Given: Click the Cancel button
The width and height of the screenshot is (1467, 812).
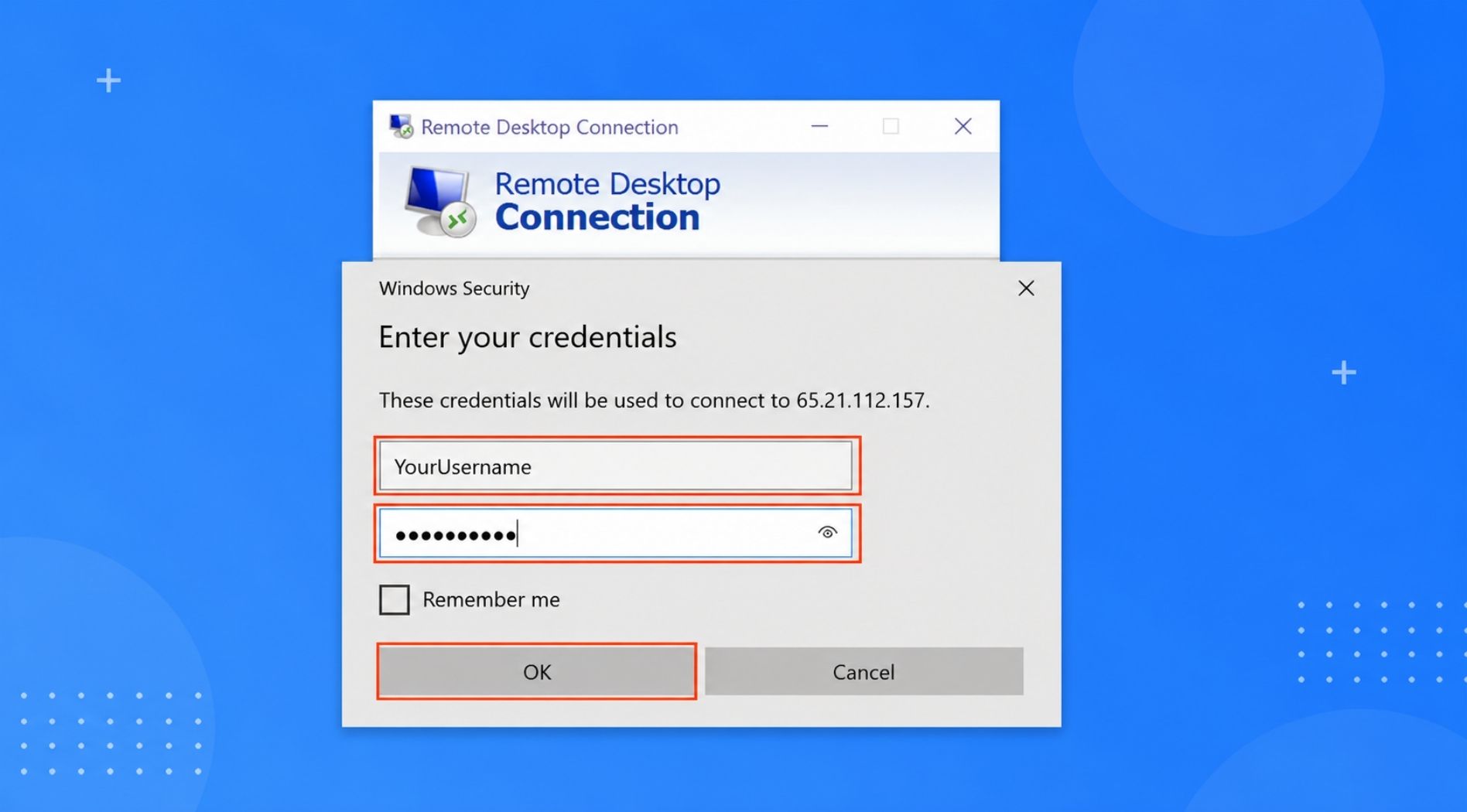Looking at the screenshot, I should (x=863, y=671).
